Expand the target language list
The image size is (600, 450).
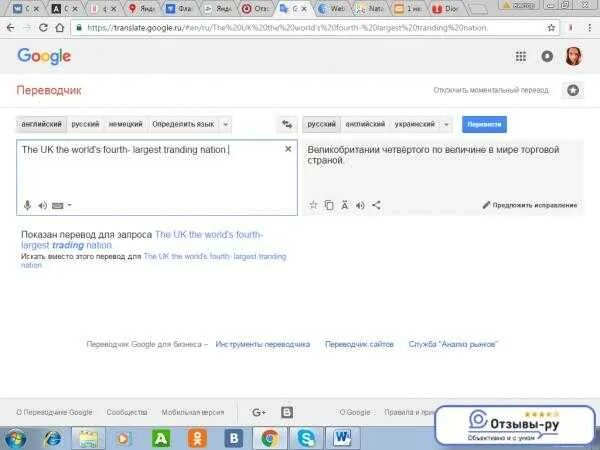pyautogui.click(x=446, y=124)
